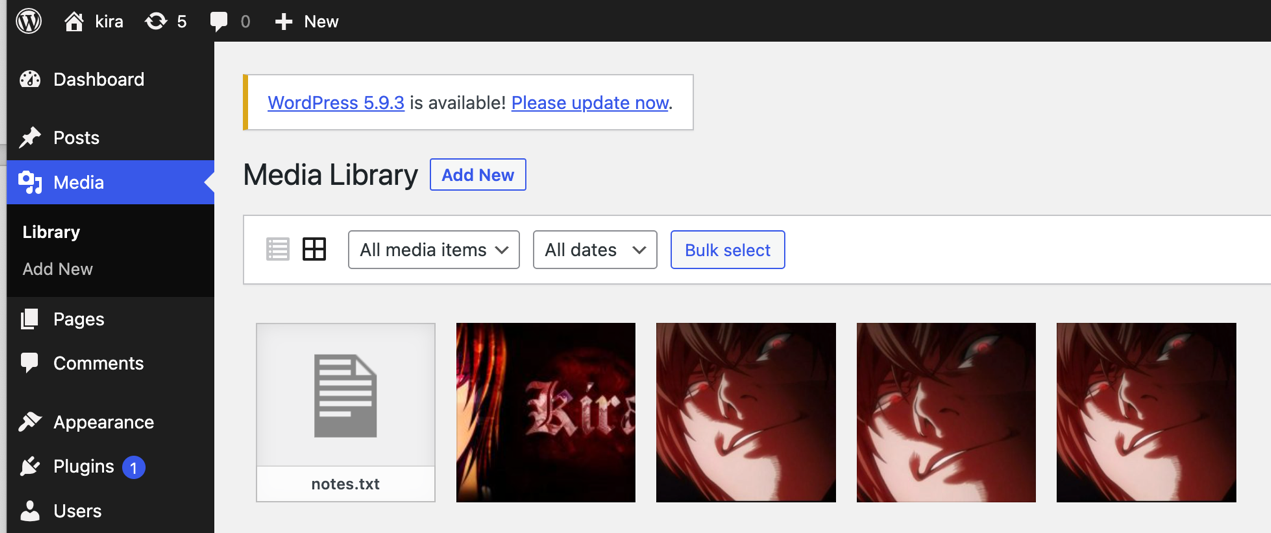
Task: Open Appearance menu in sidebar
Action: (x=103, y=422)
